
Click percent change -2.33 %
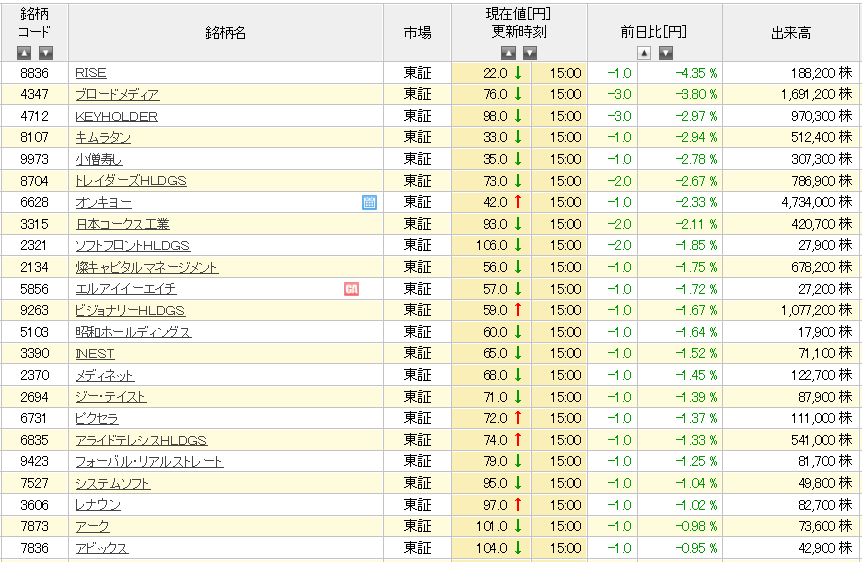pyautogui.click(x=697, y=202)
